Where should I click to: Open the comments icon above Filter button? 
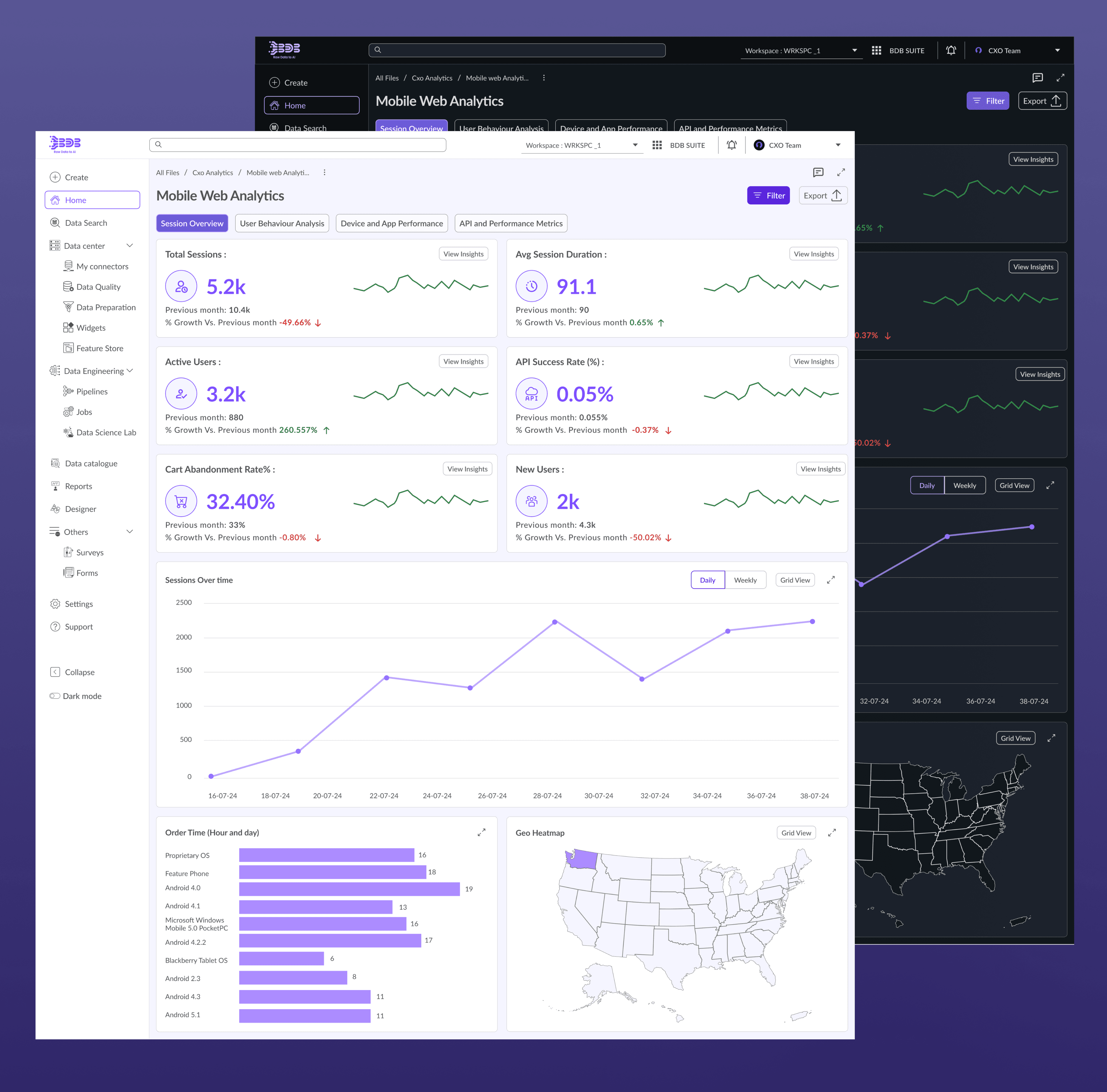click(818, 172)
